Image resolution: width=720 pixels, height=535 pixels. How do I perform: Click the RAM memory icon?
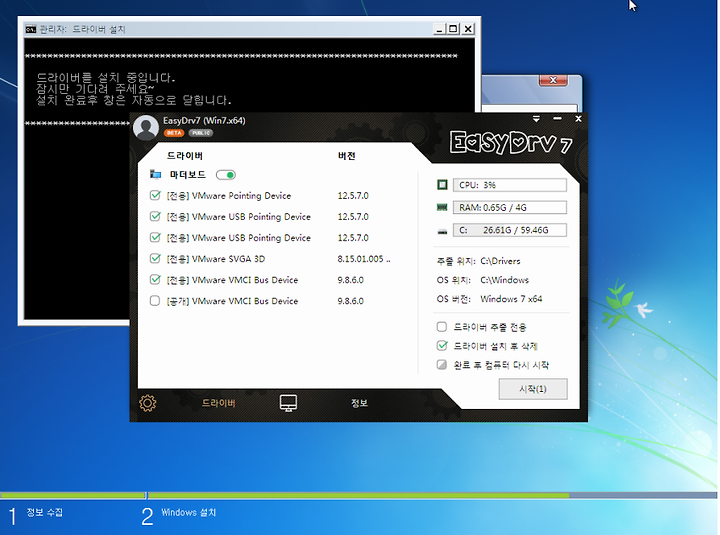tap(442, 208)
